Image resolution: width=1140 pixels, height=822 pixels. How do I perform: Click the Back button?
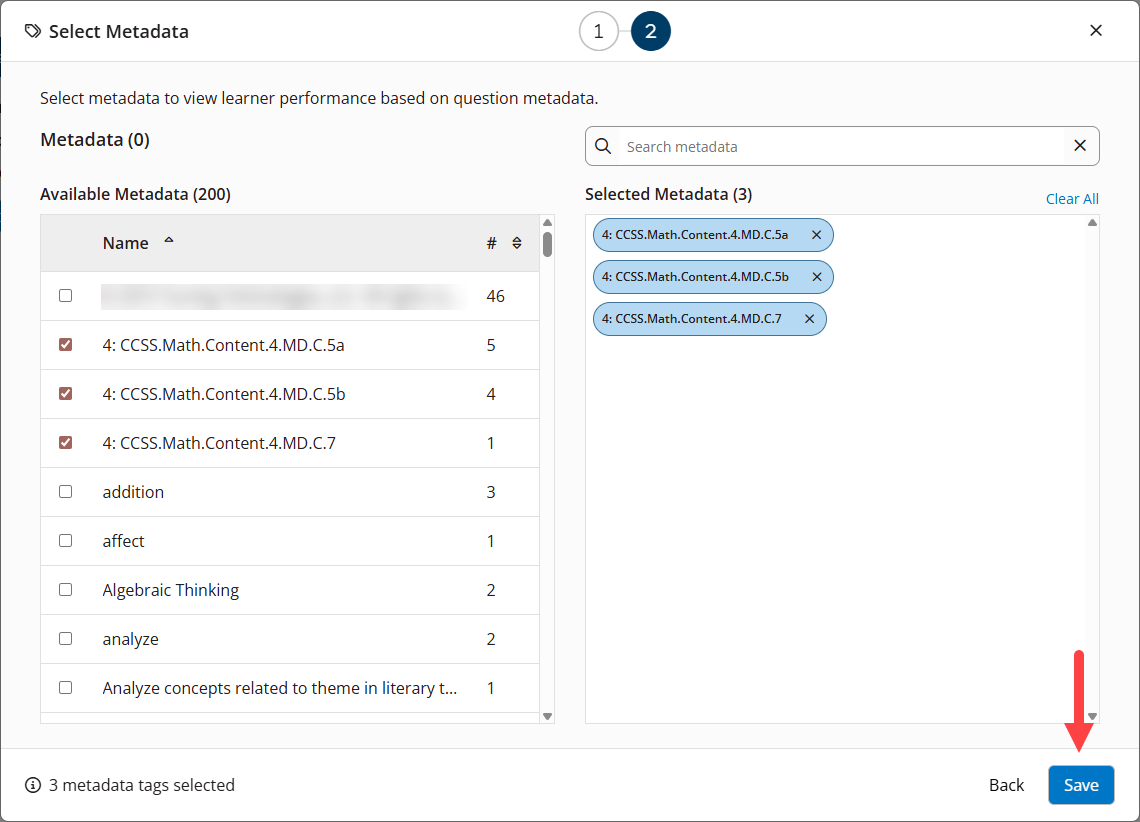point(1006,785)
